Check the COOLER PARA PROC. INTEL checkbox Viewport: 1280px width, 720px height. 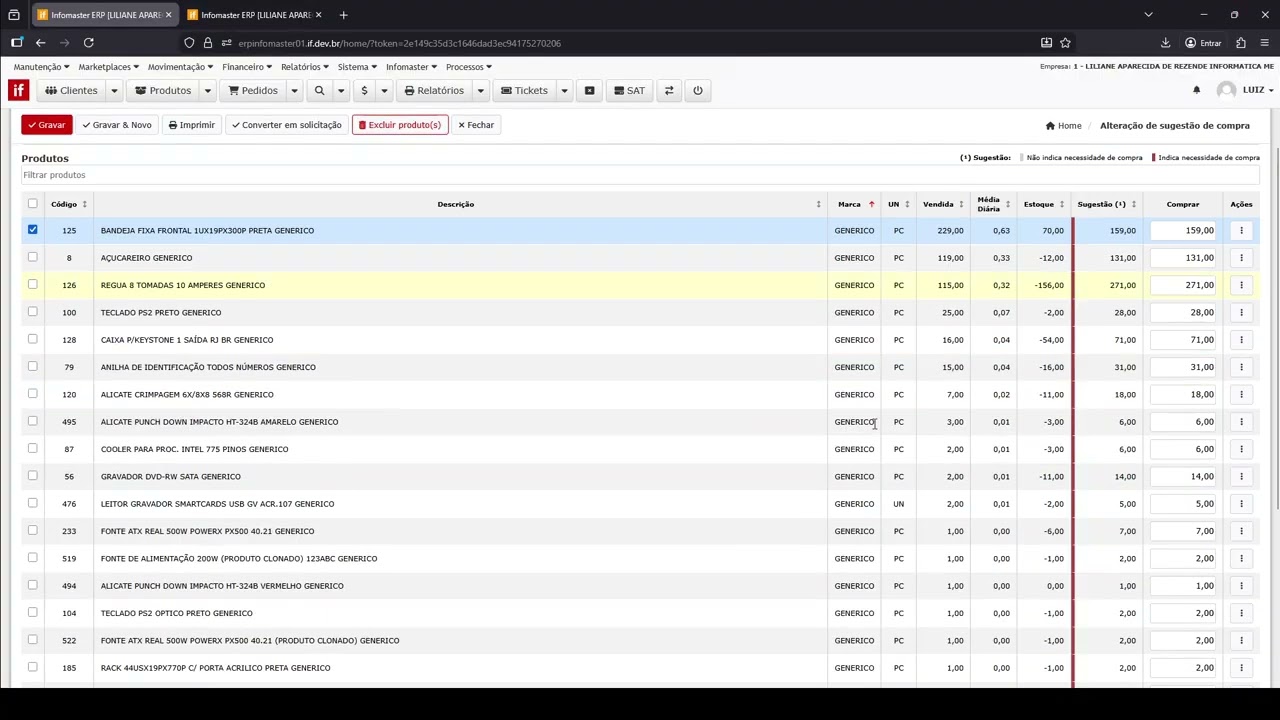[33, 448]
